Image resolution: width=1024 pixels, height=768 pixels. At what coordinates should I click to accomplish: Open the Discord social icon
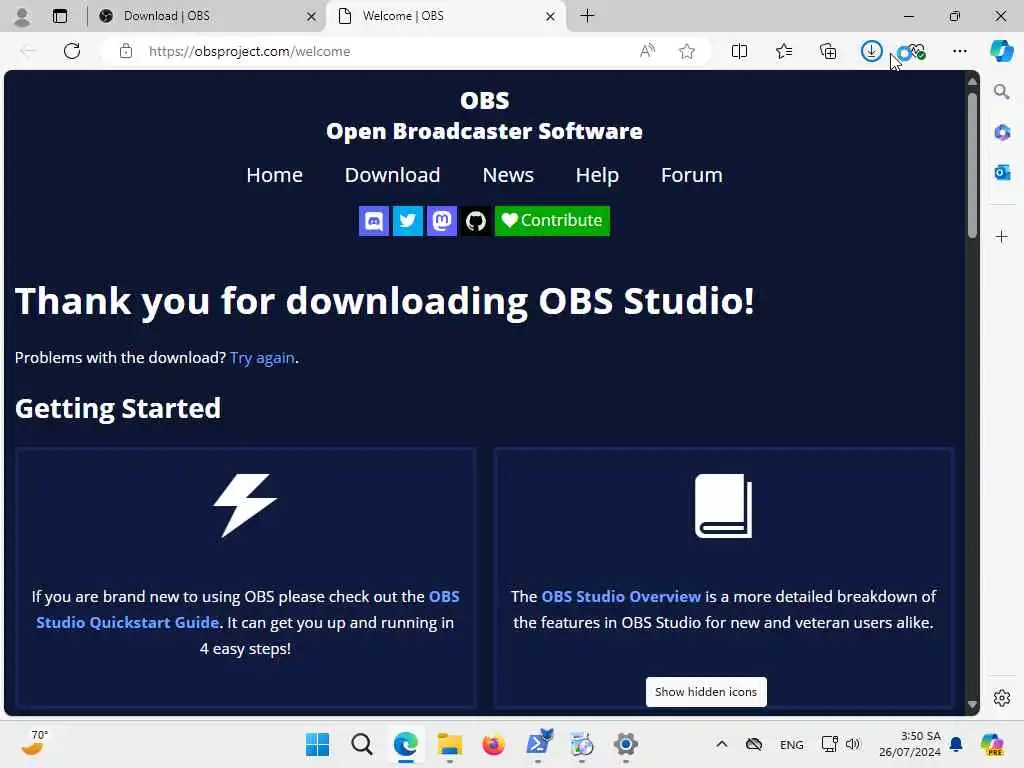(374, 221)
